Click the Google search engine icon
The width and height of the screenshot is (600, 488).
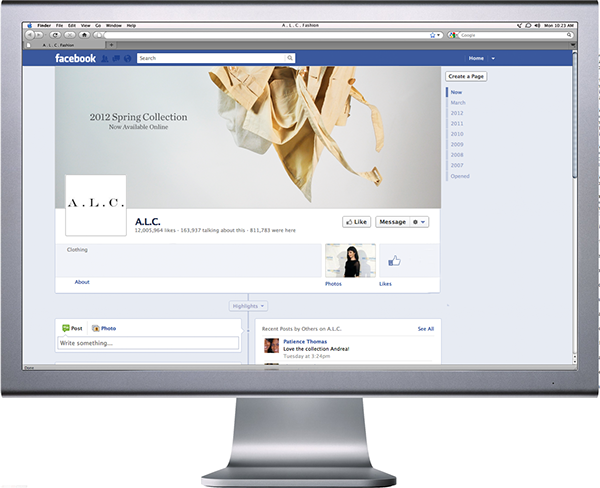[452, 35]
